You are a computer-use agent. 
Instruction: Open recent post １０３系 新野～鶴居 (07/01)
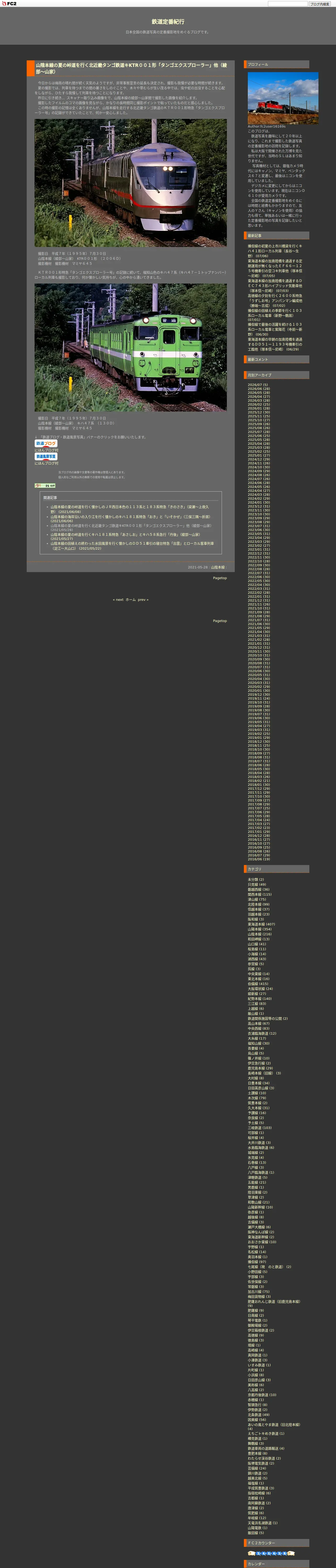(x=275, y=315)
